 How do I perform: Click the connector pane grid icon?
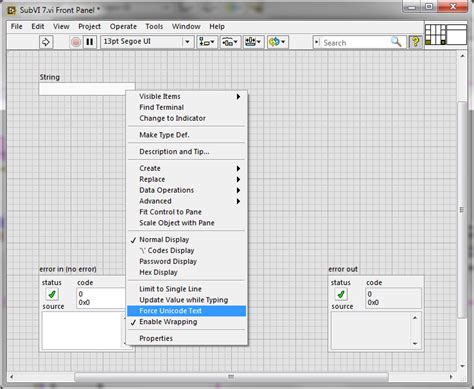point(435,34)
